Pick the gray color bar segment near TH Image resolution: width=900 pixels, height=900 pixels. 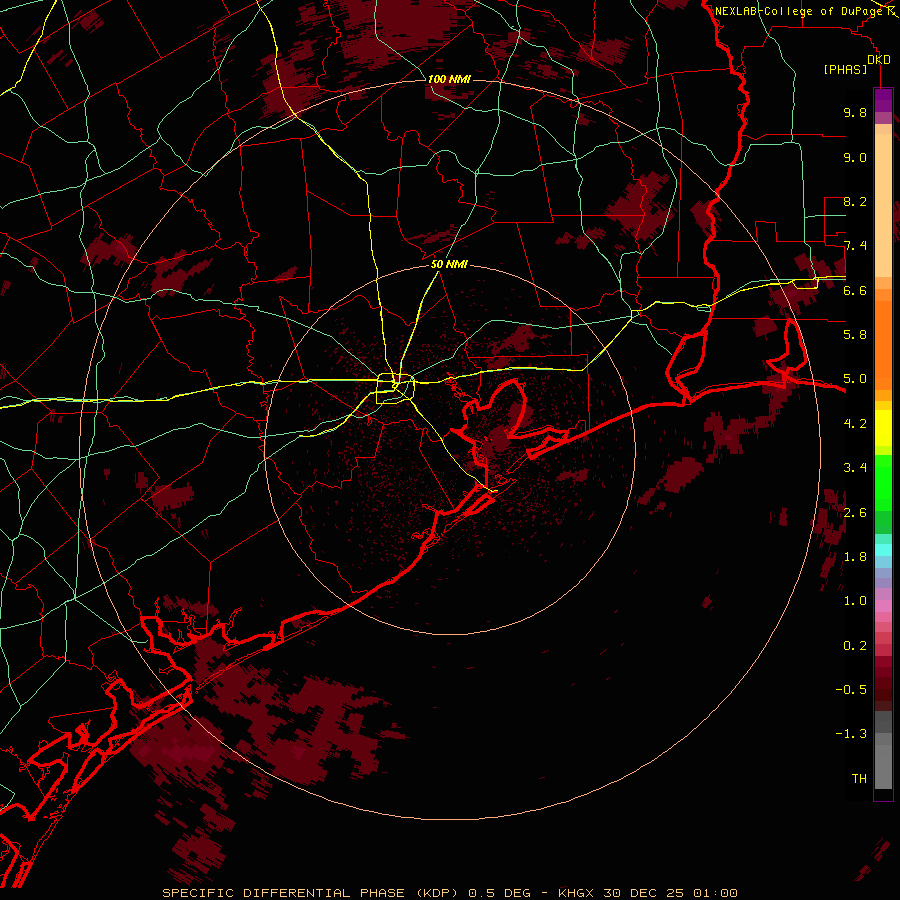coord(883,766)
